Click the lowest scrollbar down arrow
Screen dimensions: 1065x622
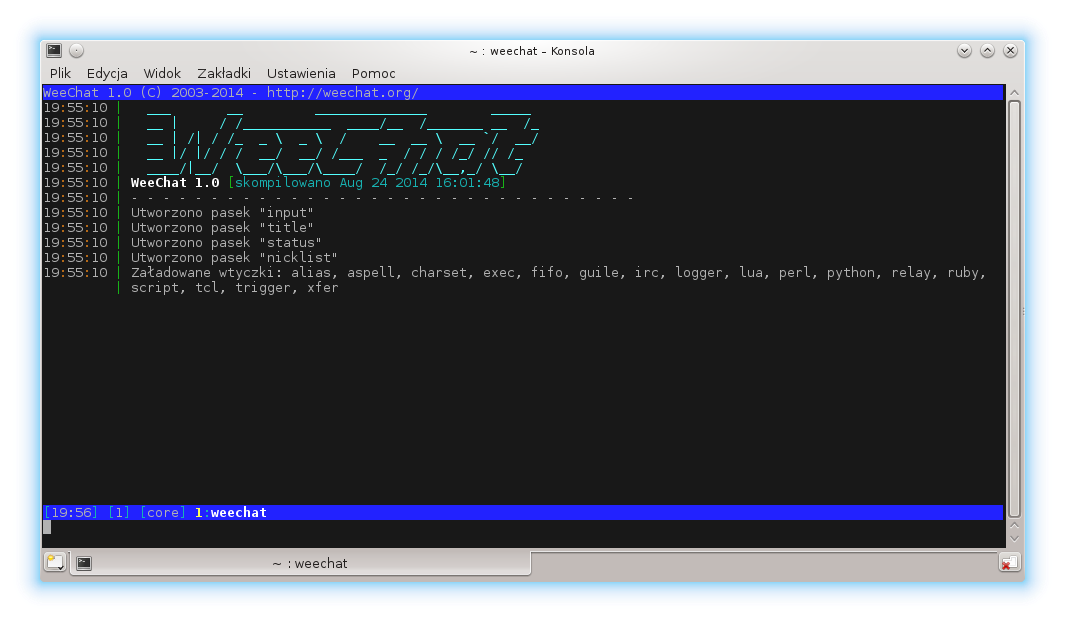[x=1014, y=538]
